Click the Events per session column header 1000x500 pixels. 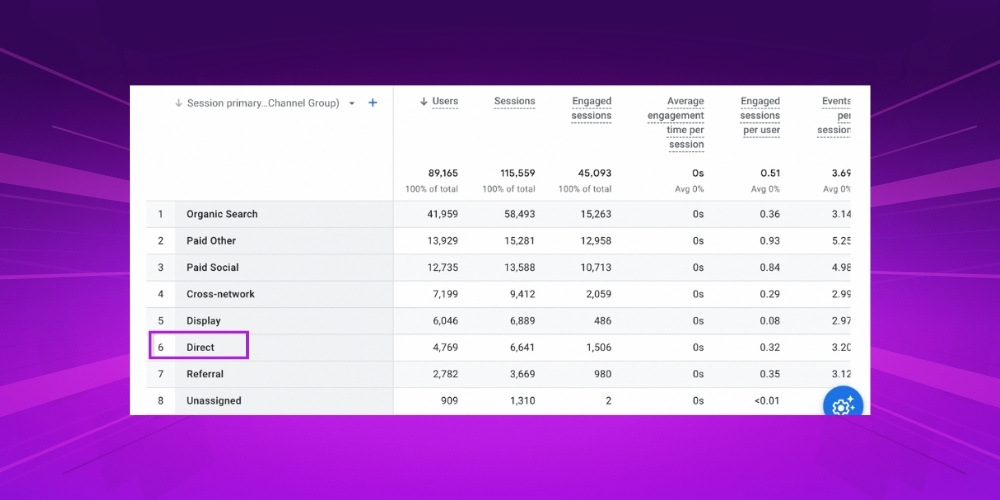point(835,115)
